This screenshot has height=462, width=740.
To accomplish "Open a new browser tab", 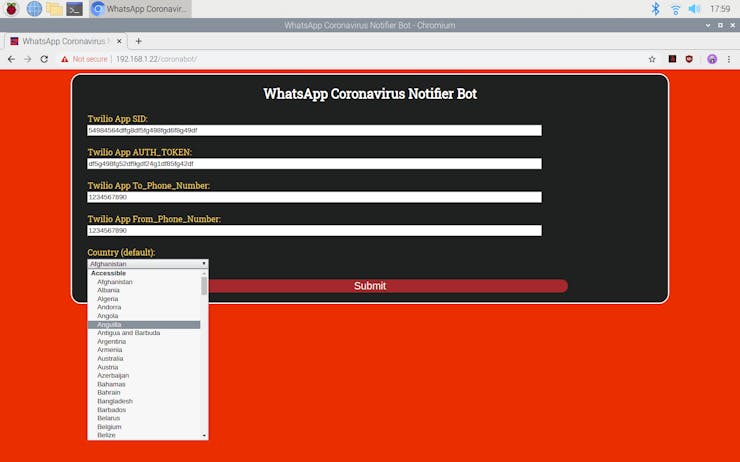I will click(x=138, y=41).
